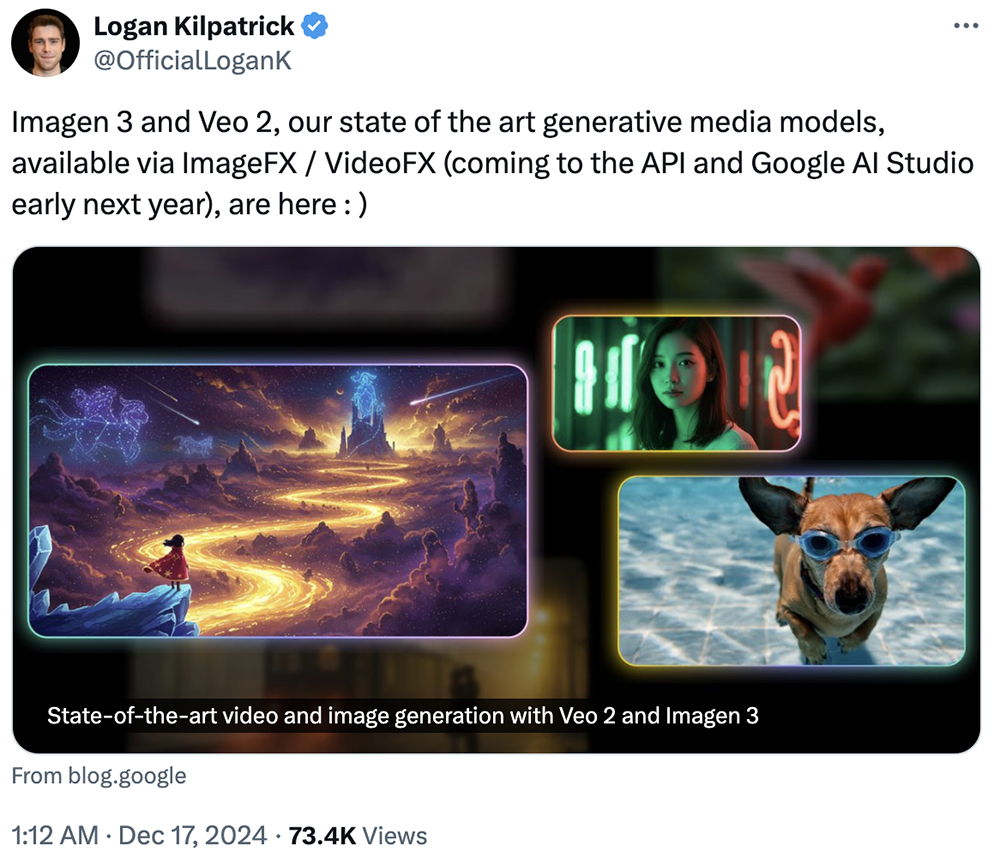Viewport: 1000px width, 864px height.
Task: Open the @OfficialLoganK handle link
Action: click(x=193, y=61)
